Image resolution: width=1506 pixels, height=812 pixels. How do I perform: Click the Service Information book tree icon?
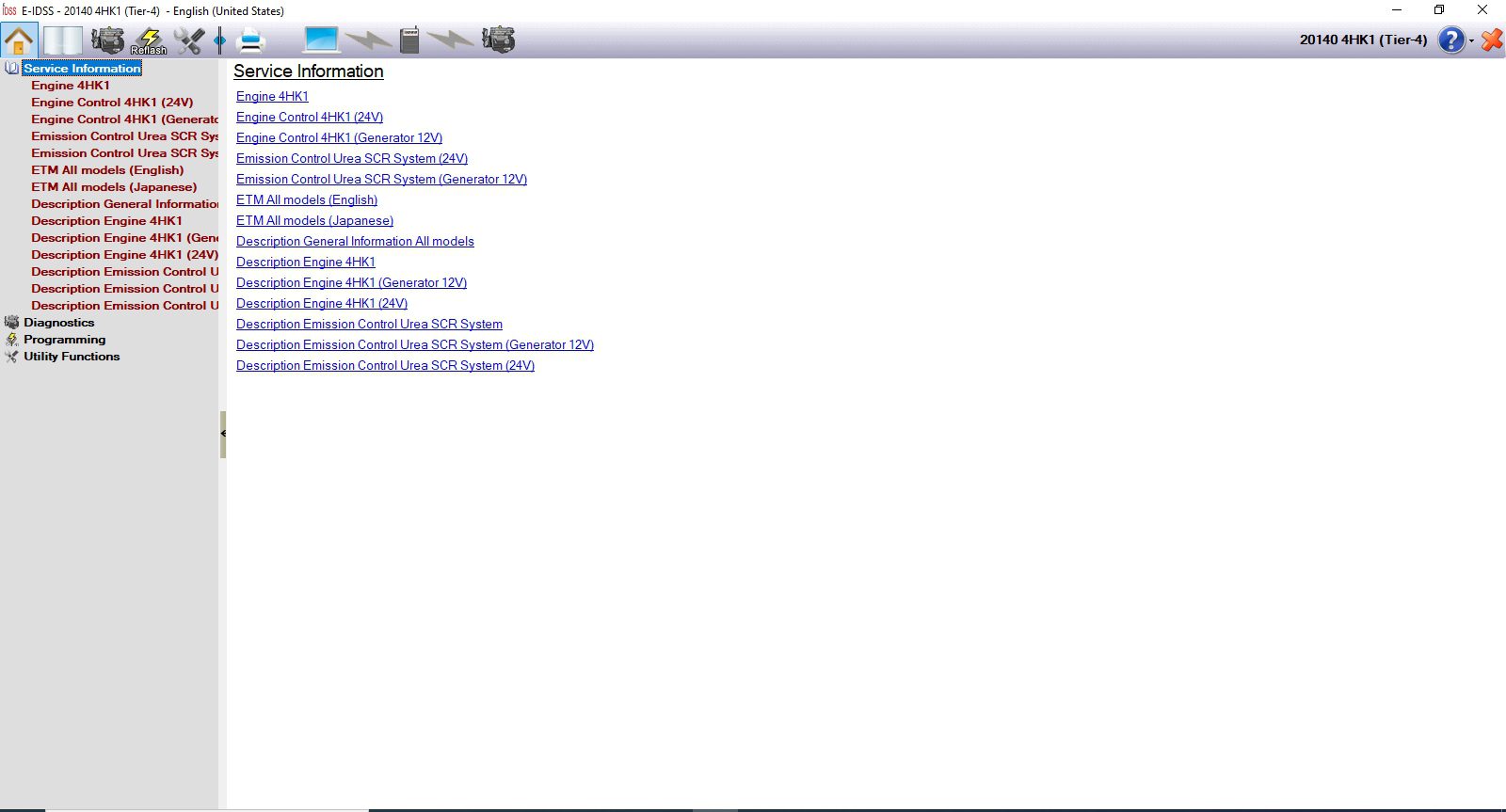pos(11,68)
